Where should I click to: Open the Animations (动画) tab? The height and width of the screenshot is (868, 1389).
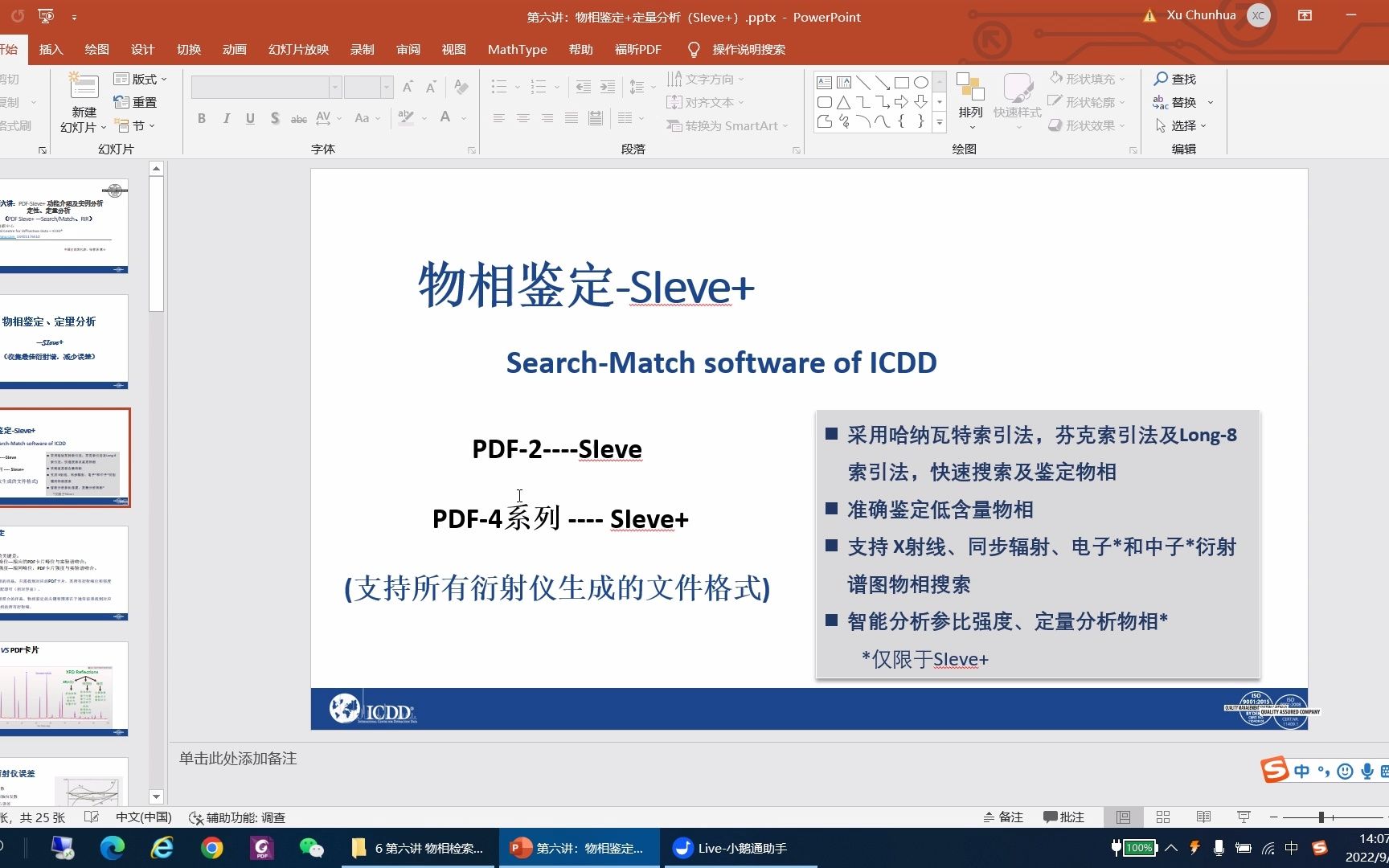pyautogui.click(x=235, y=49)
